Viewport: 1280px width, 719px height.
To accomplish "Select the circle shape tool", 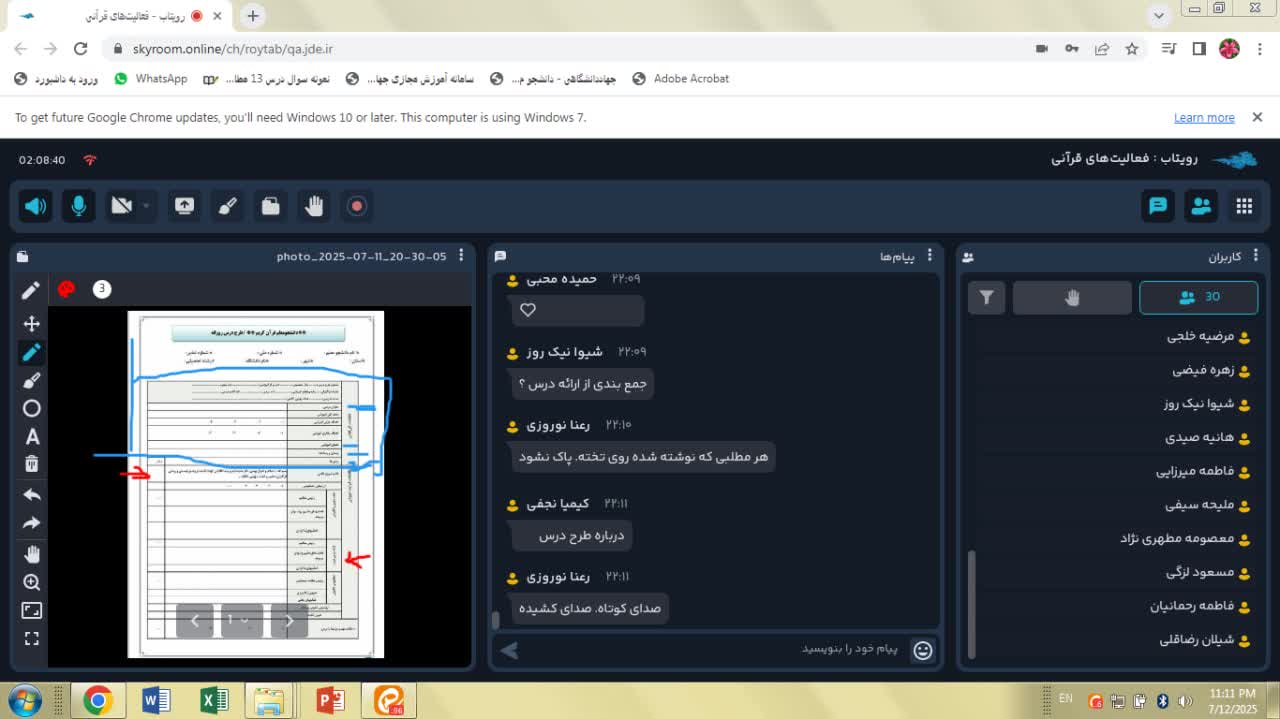I will pyautogui.click(x=31, y=408).
